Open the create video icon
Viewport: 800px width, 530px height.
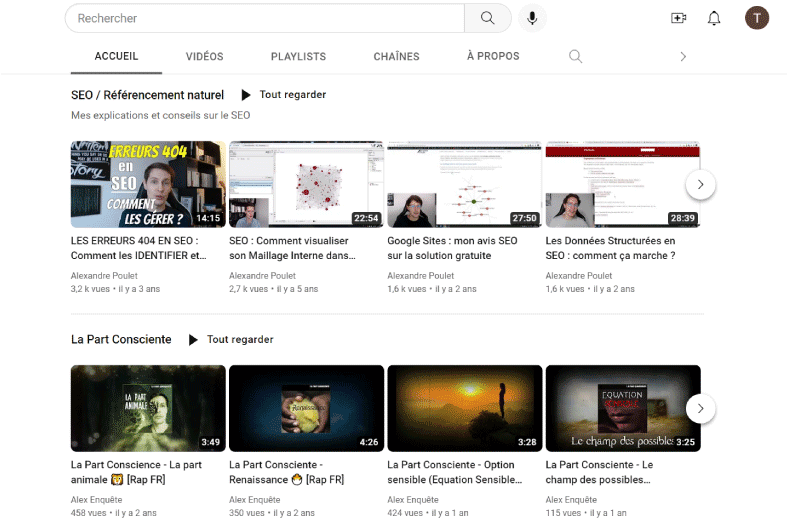678,18
